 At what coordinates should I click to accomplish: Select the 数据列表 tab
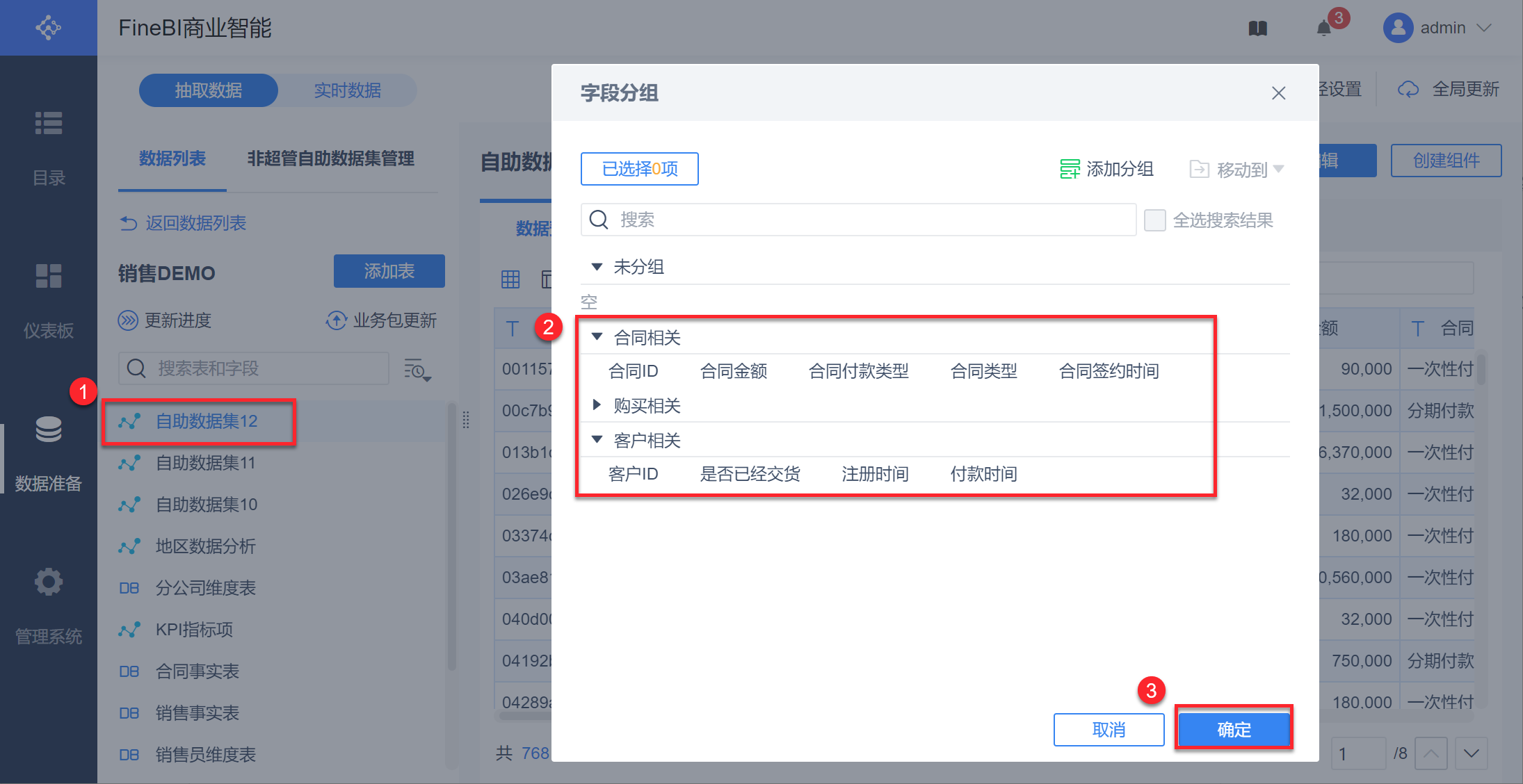[x=172, y=158]
